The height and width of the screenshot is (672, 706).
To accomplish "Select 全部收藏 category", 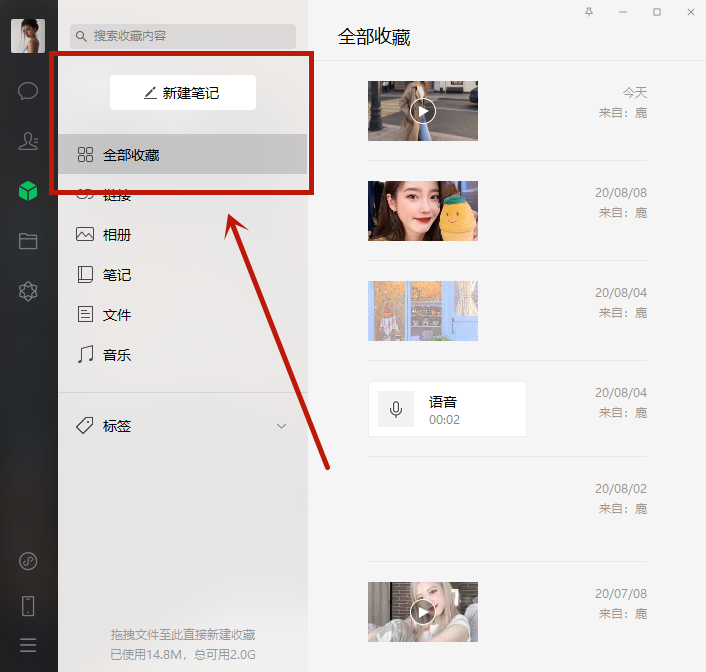I will click(183, 154).
